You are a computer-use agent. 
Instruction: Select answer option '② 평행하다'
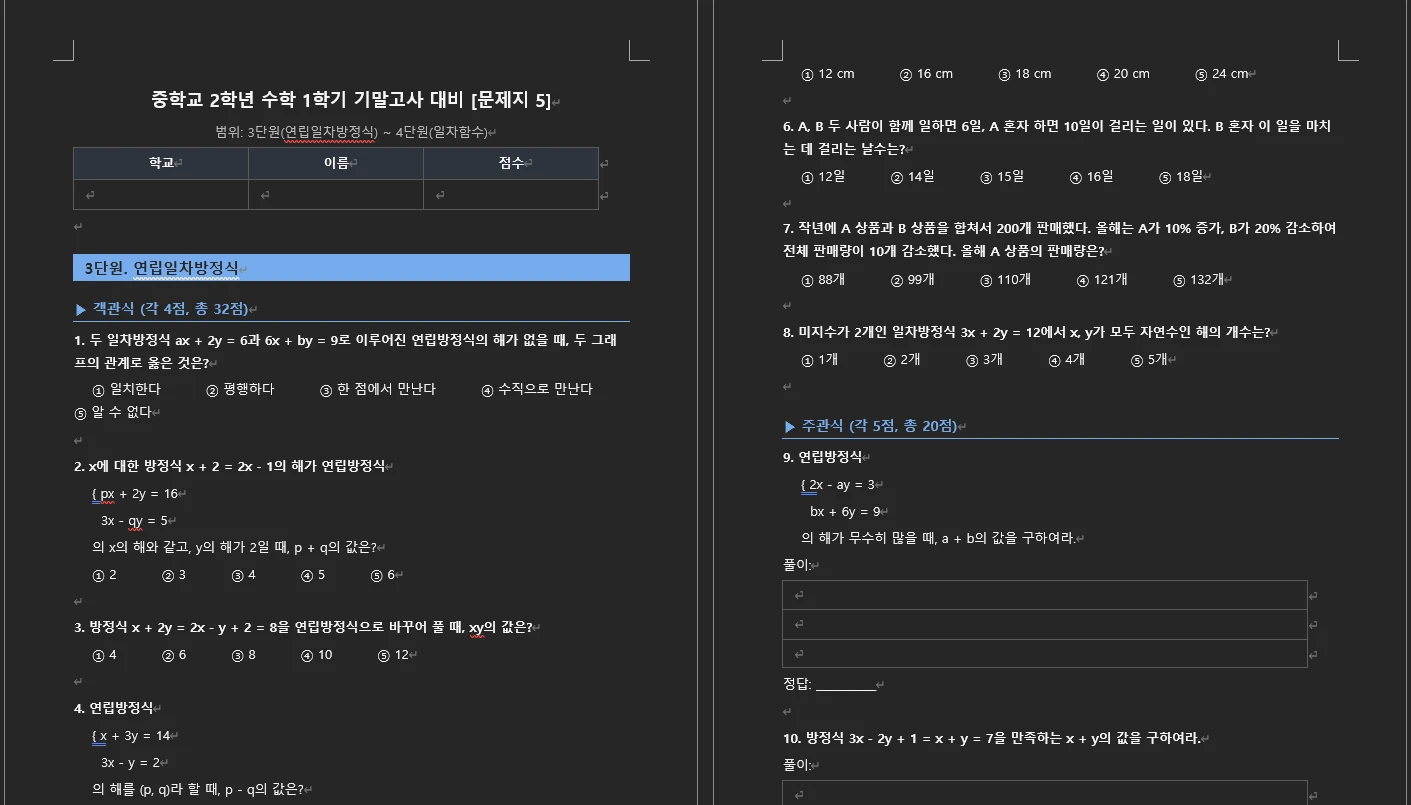240,389
